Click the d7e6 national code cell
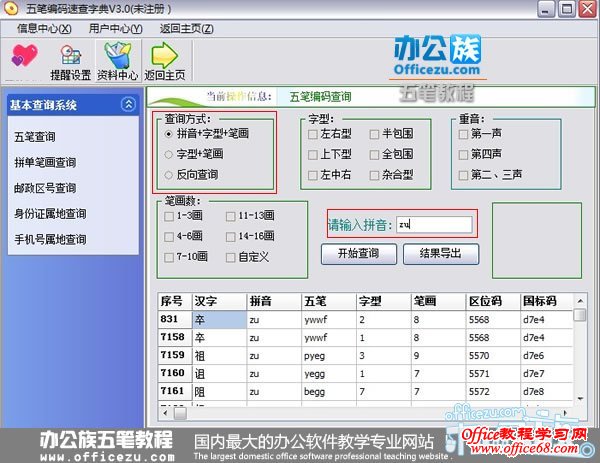This screenshot has width=600, height=463. [x=547, y=356]
